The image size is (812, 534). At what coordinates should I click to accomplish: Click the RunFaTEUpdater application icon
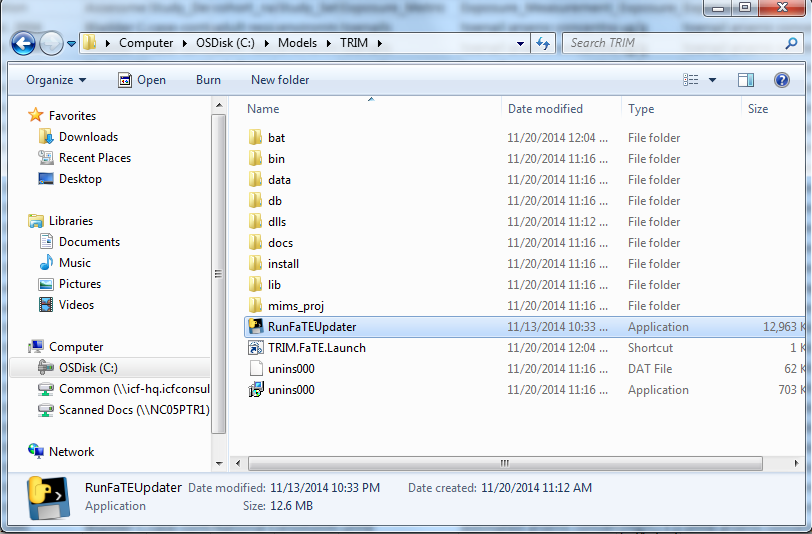[x=255, y=327]
